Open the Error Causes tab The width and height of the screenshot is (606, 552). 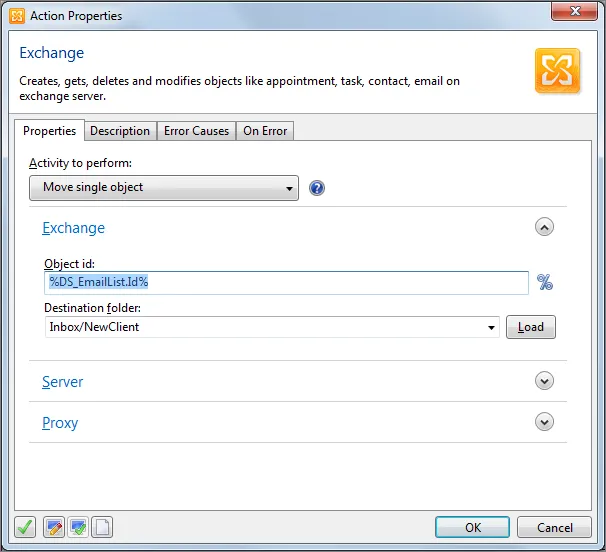click(x=196, y=131)
